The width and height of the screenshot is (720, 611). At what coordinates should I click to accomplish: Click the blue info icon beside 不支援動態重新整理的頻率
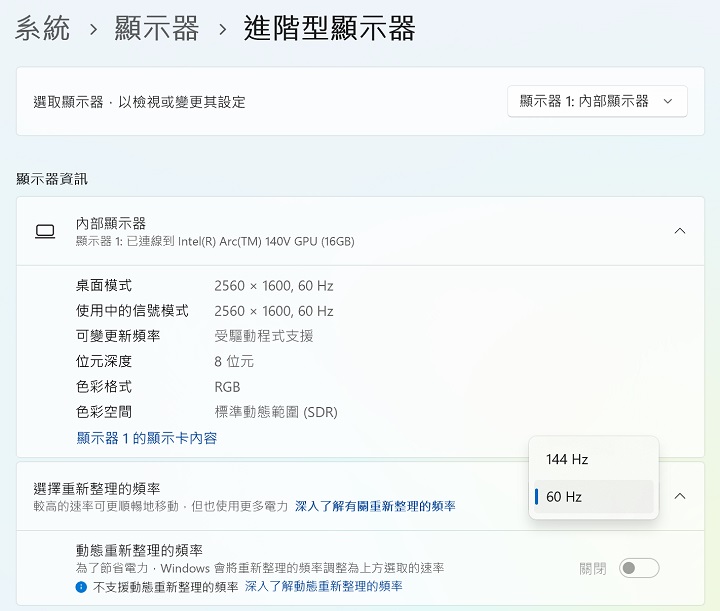(x=81, y=587)
